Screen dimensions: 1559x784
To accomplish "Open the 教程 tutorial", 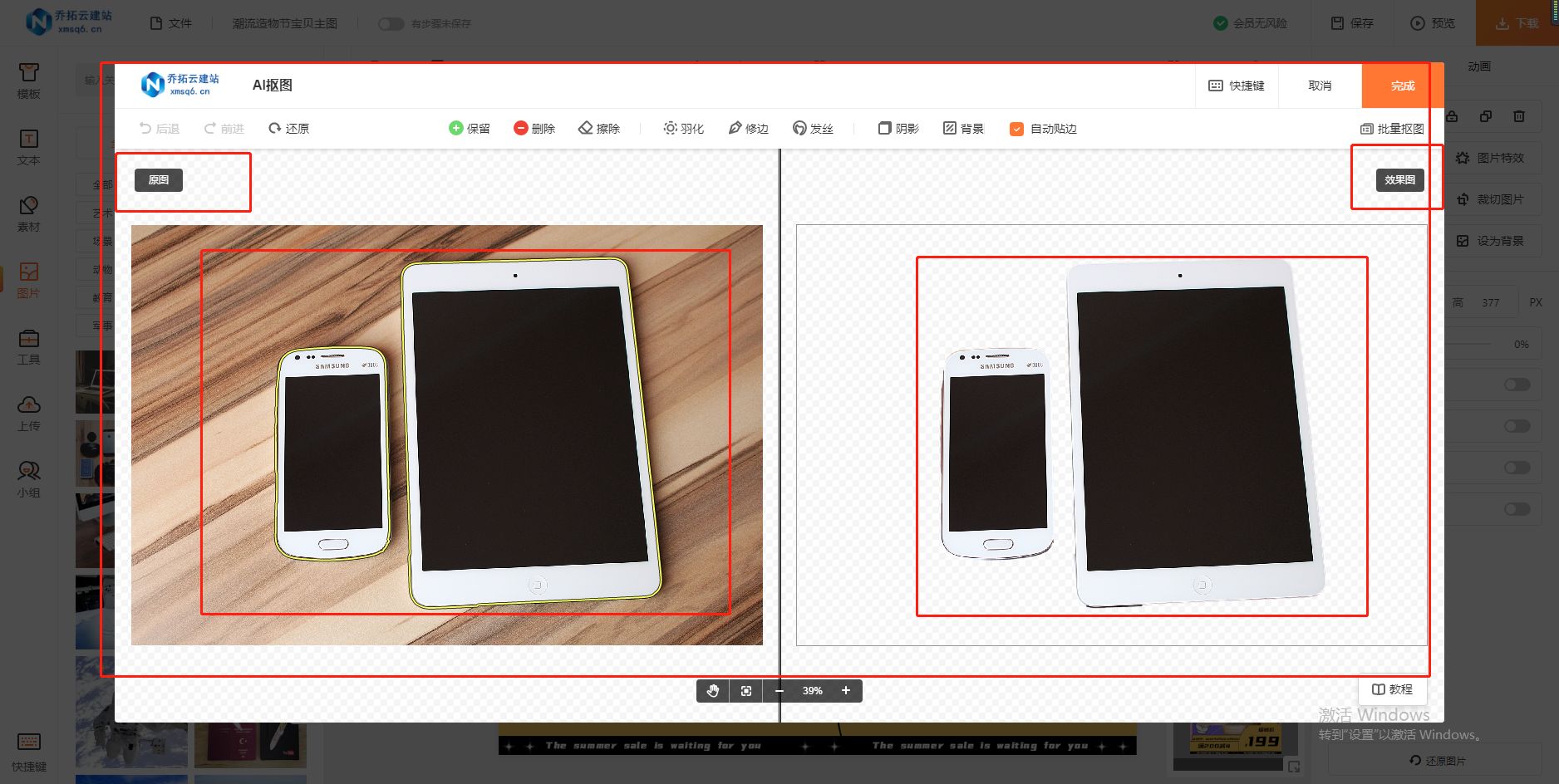I will pyautogui.click(x=1392, y=689).
